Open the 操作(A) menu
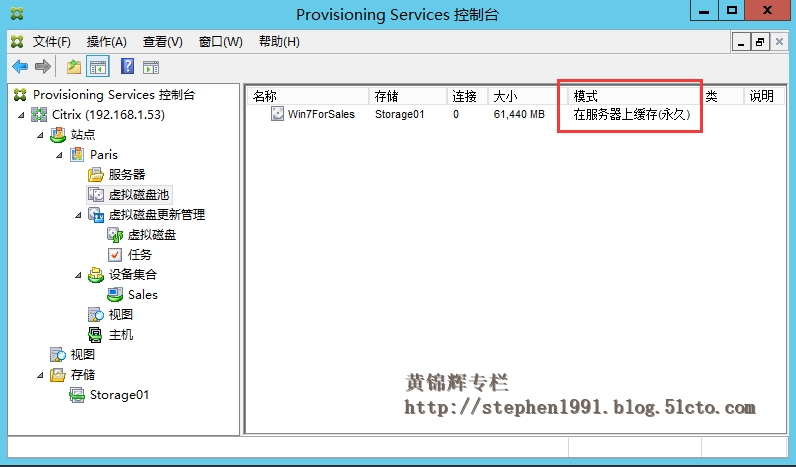The height and width of the screenshot is (467, 796). (x=107, y=42)
